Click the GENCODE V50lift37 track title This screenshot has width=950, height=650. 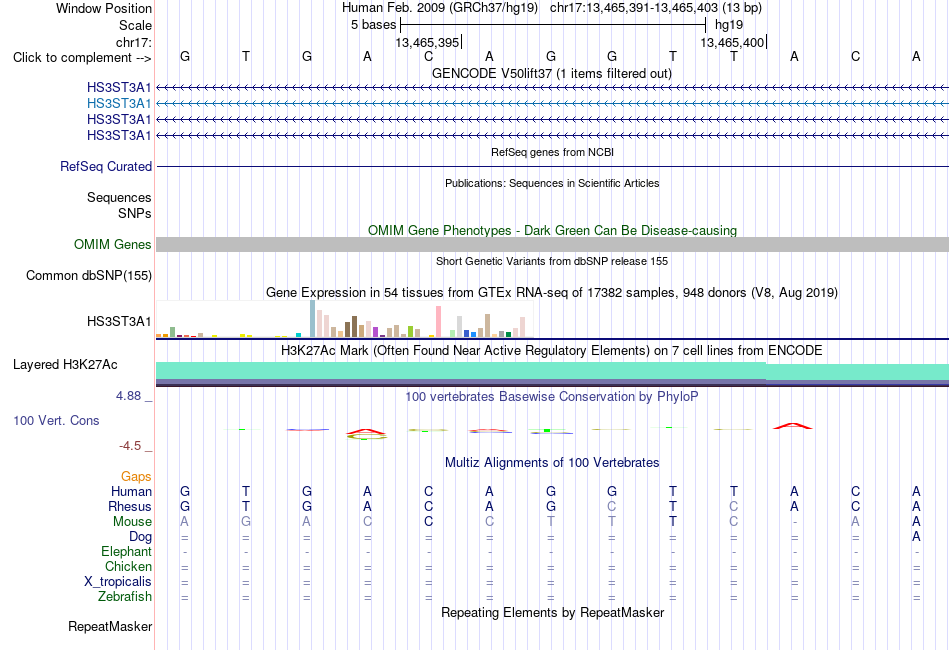551,73
